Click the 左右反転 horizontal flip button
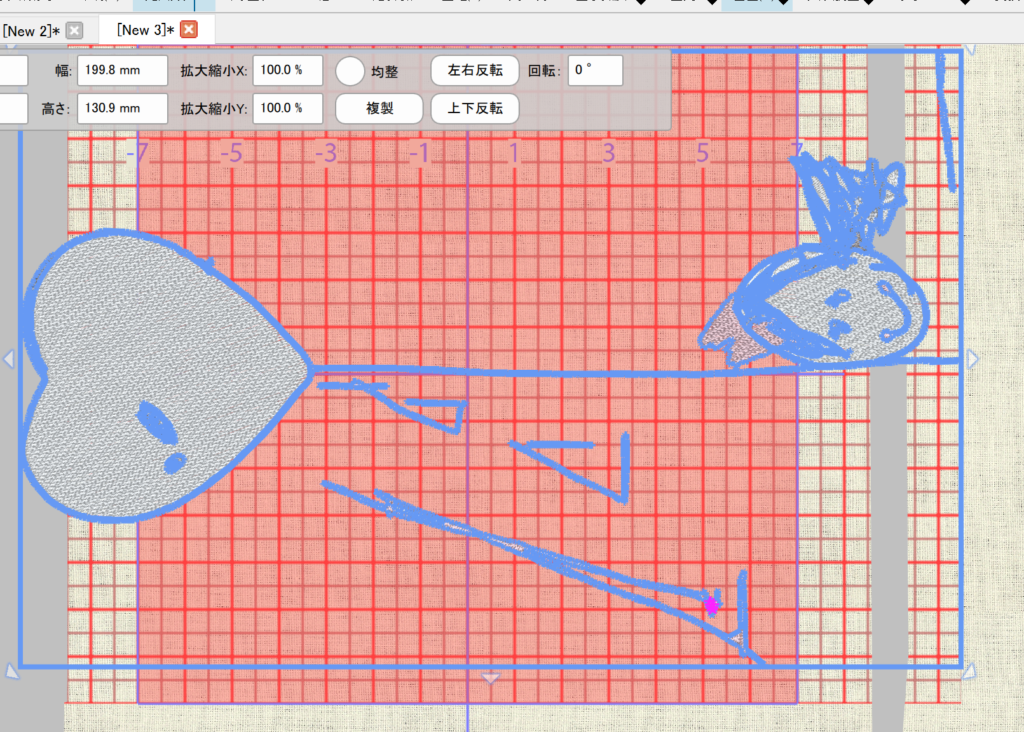 (475, 71)
